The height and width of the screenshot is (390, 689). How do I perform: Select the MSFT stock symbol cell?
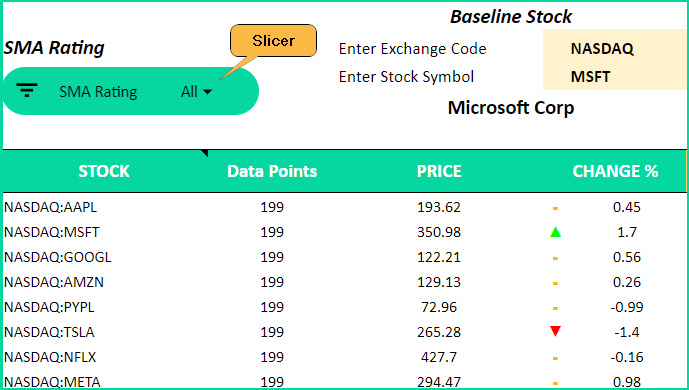click(614, 76)
